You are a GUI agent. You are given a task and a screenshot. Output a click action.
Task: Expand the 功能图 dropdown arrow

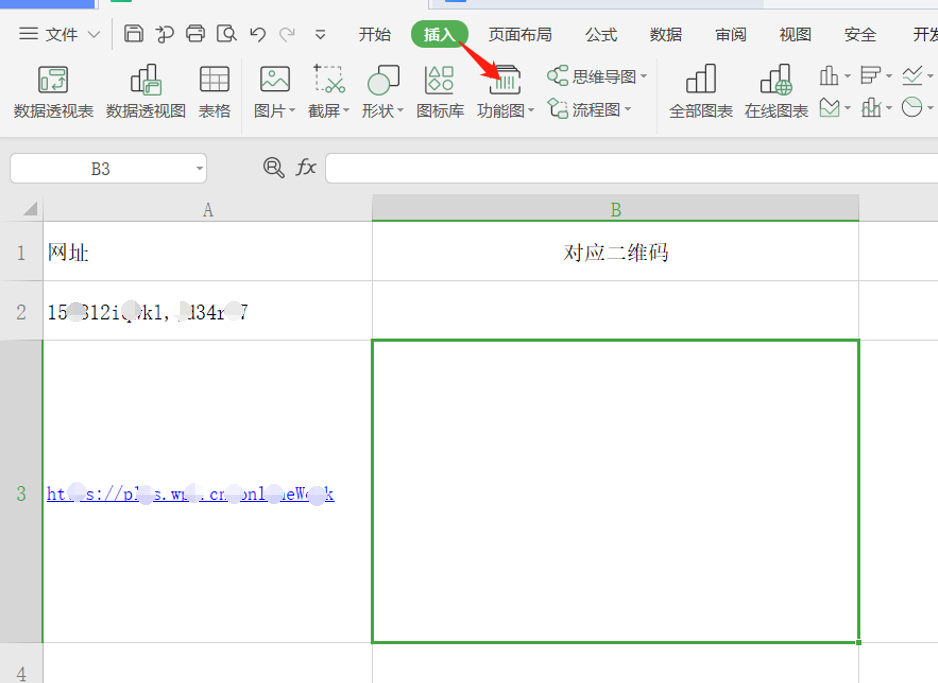(x=531, y=111)
